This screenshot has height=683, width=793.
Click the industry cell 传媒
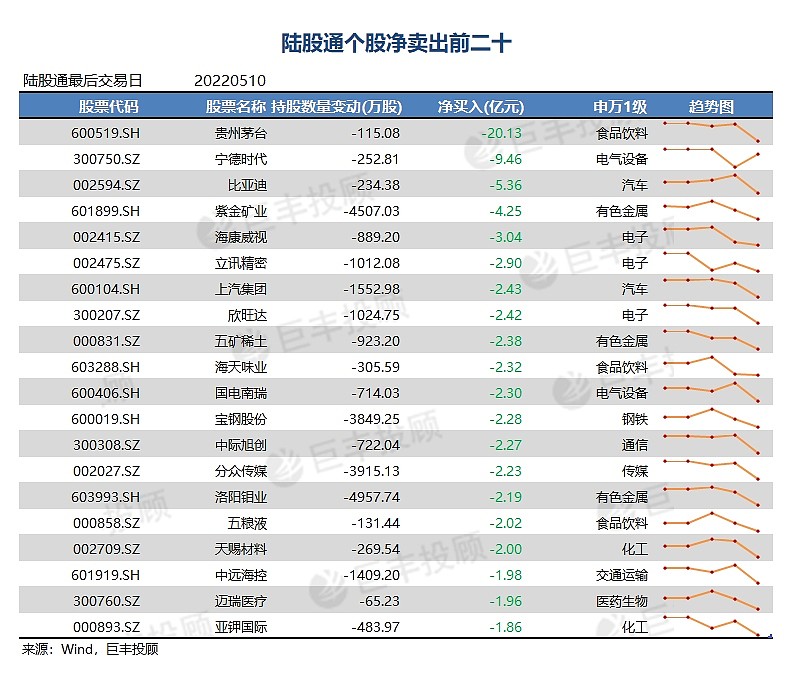pos(635,472)
